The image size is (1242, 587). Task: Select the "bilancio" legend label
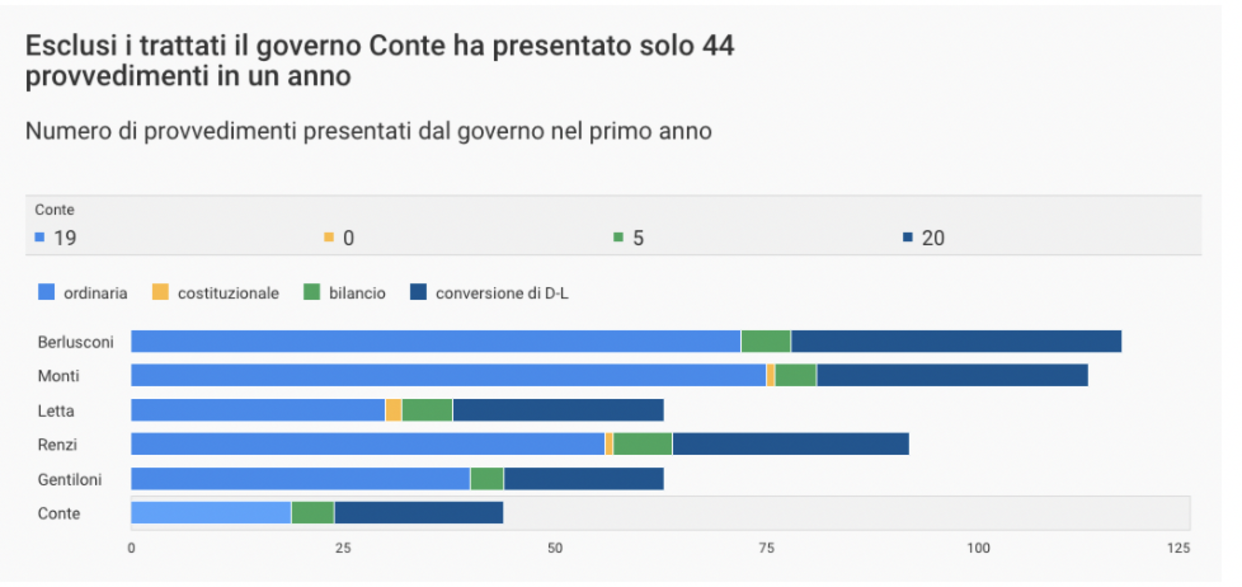coord(357,293)
